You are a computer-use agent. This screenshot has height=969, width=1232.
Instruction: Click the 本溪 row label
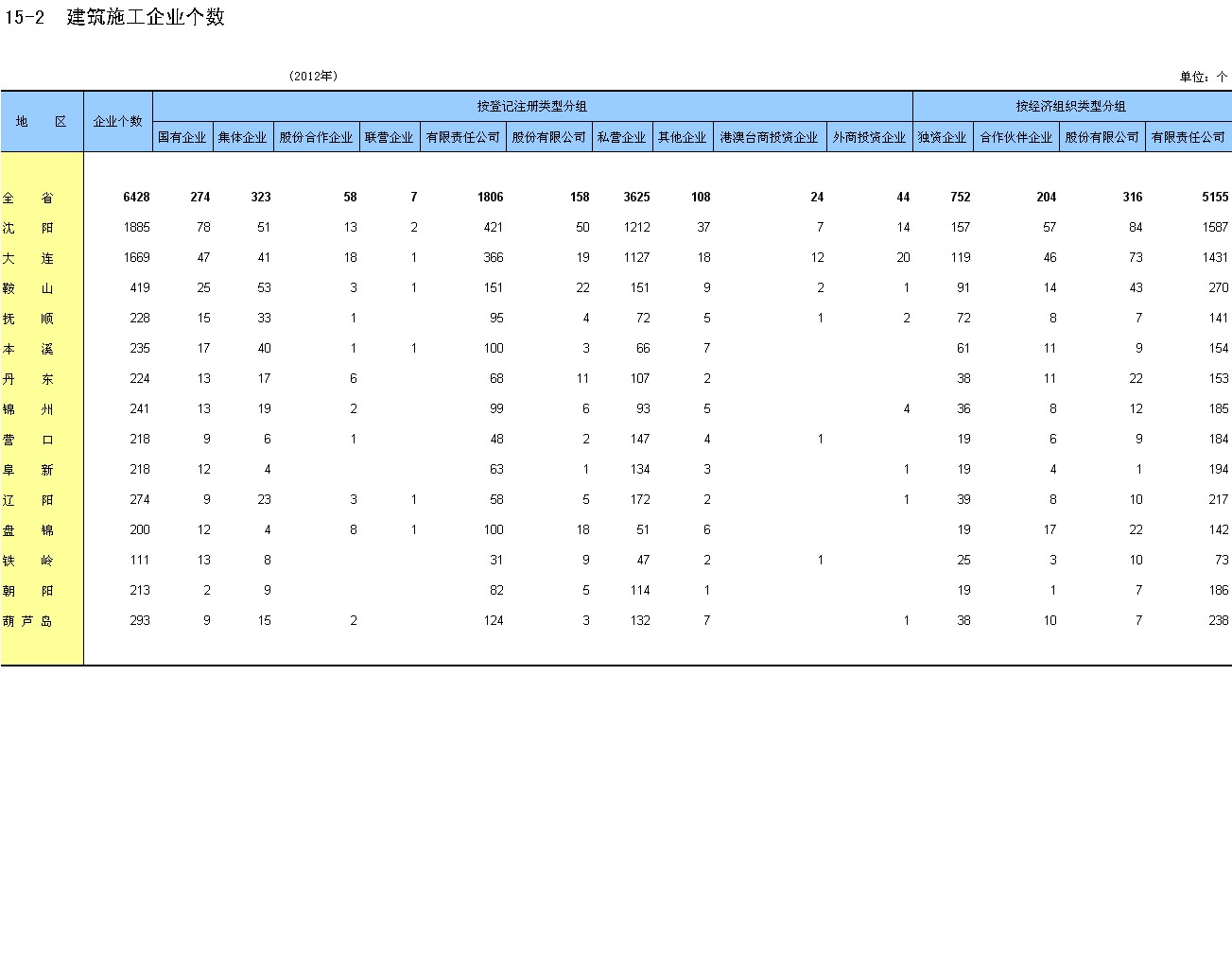[28, 349]
